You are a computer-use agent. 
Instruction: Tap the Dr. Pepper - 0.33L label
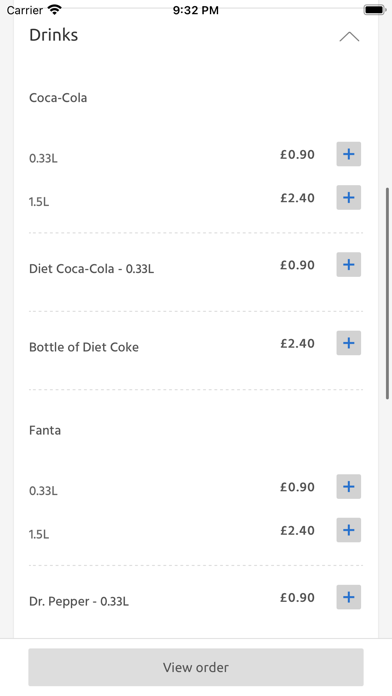79,601
